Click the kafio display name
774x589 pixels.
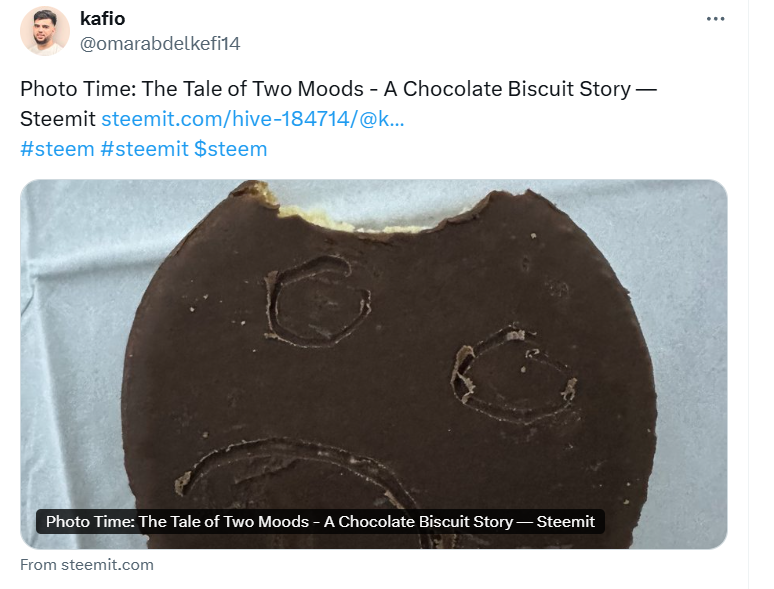pyautogui.click(x=102, y=19)
